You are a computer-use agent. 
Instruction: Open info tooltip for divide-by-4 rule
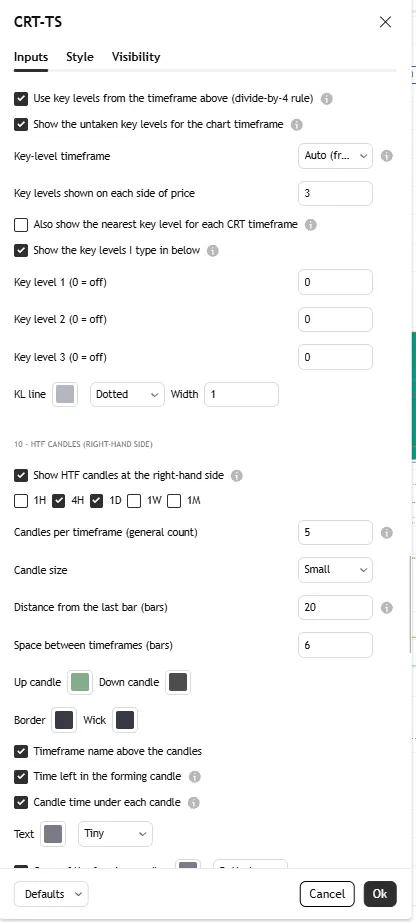point(327,99)
